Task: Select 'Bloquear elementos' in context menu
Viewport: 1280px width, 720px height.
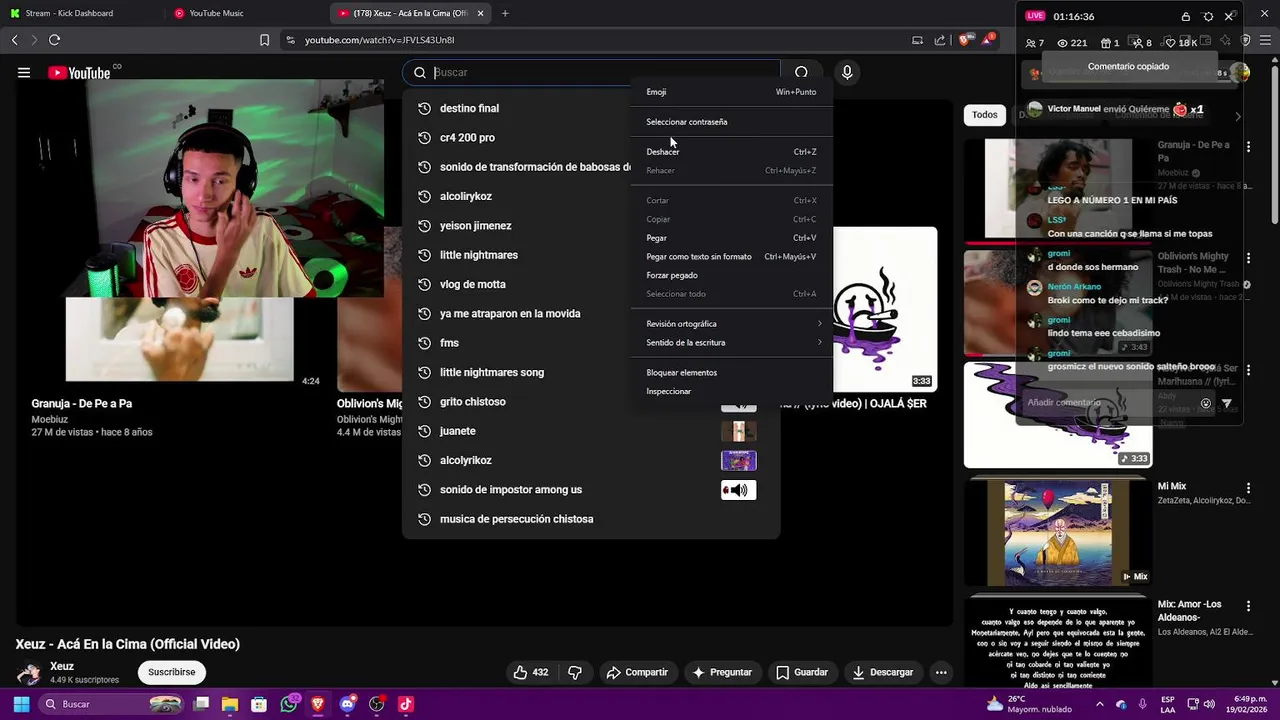Action: pos(732,372)
